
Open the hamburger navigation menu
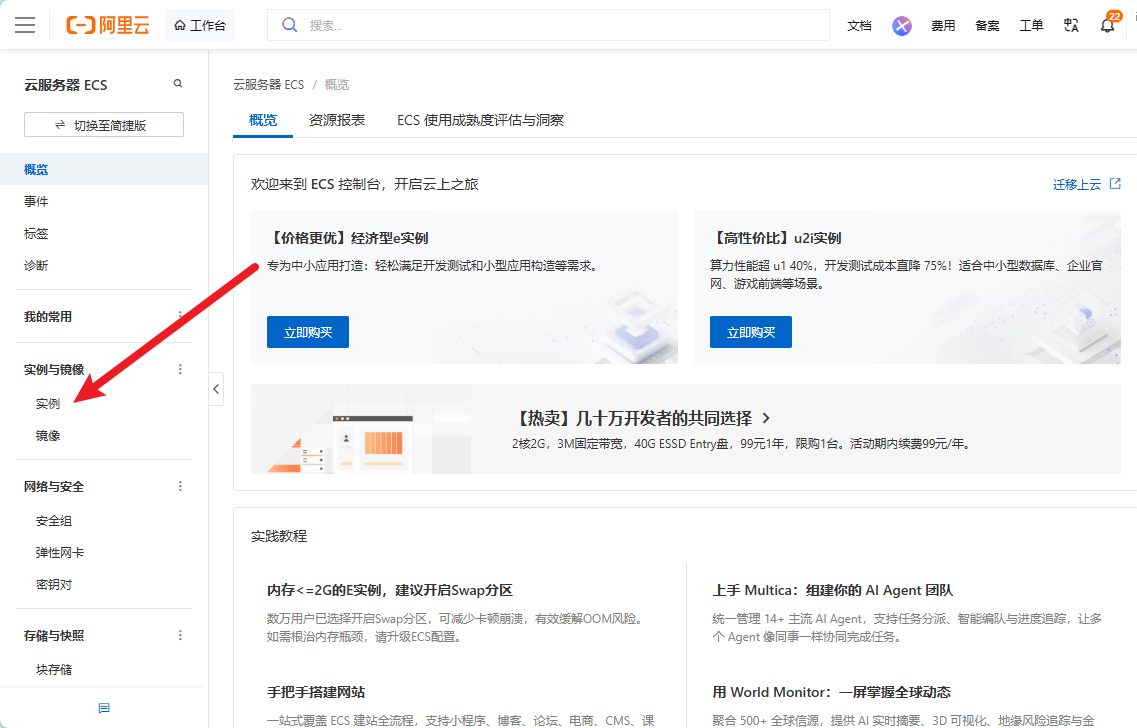click(25, 25)
